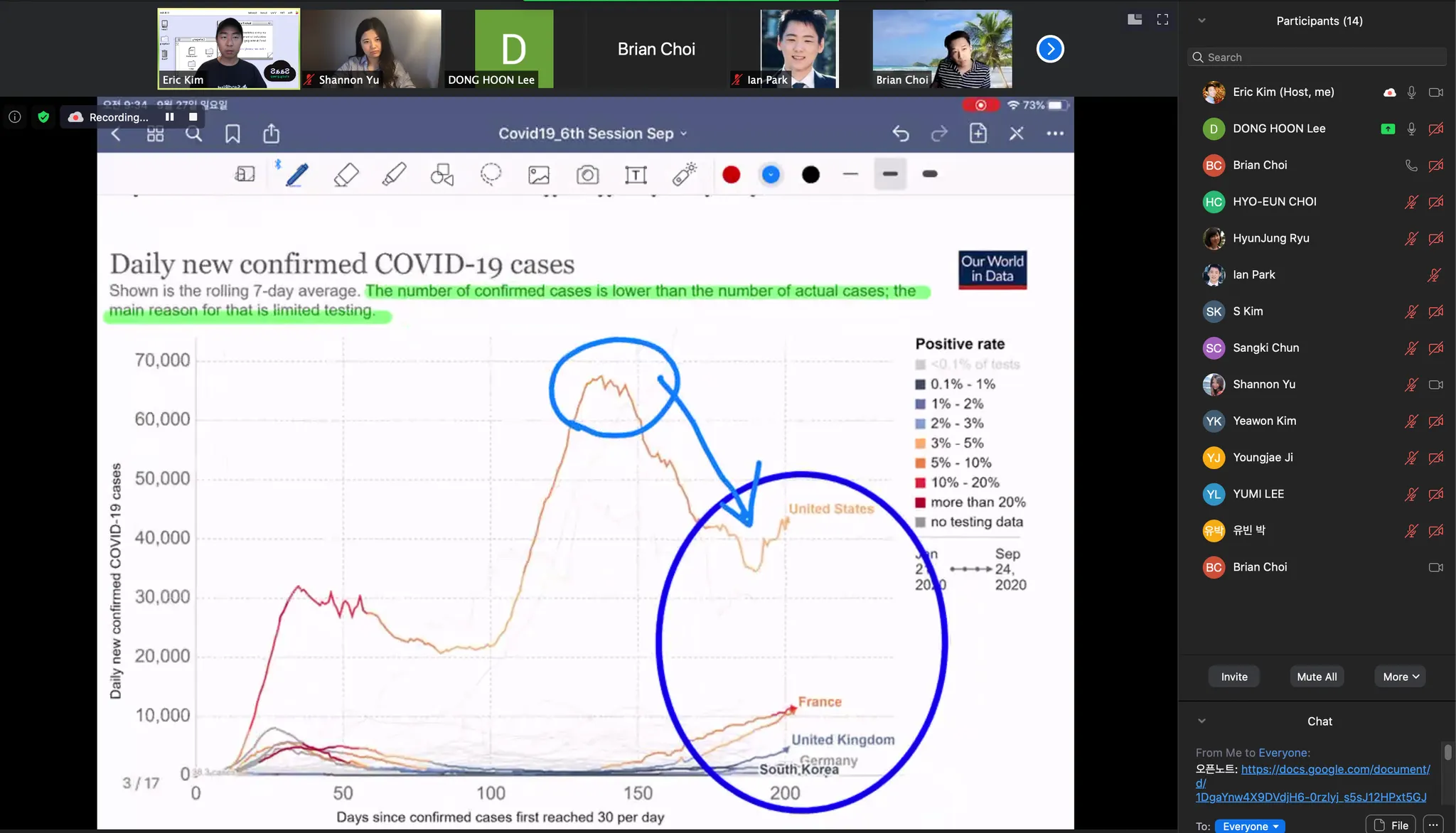Collapse the Participants panel chevron
This screenshot has height=833, width=1456.
point(1201,21)
